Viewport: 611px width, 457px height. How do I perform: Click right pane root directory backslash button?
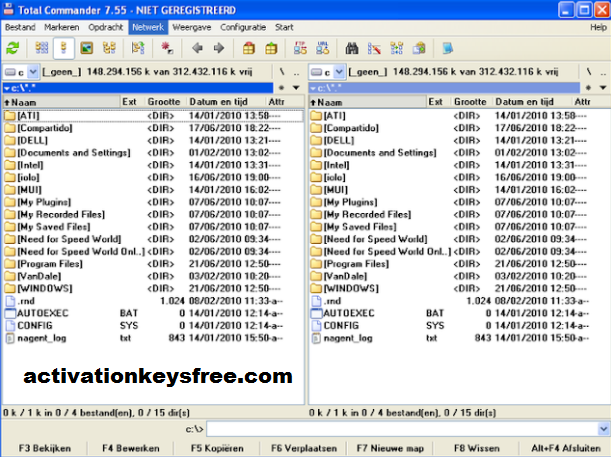[x=588, y=72]
